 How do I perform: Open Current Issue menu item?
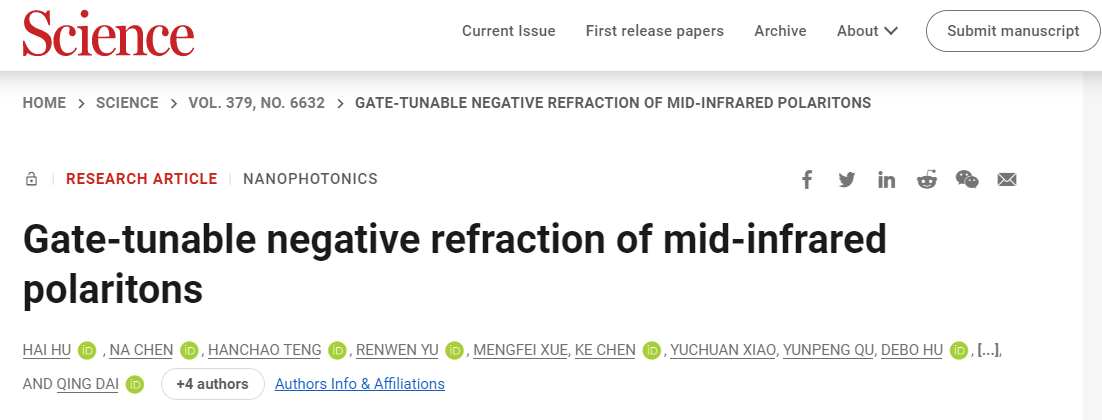508,31
